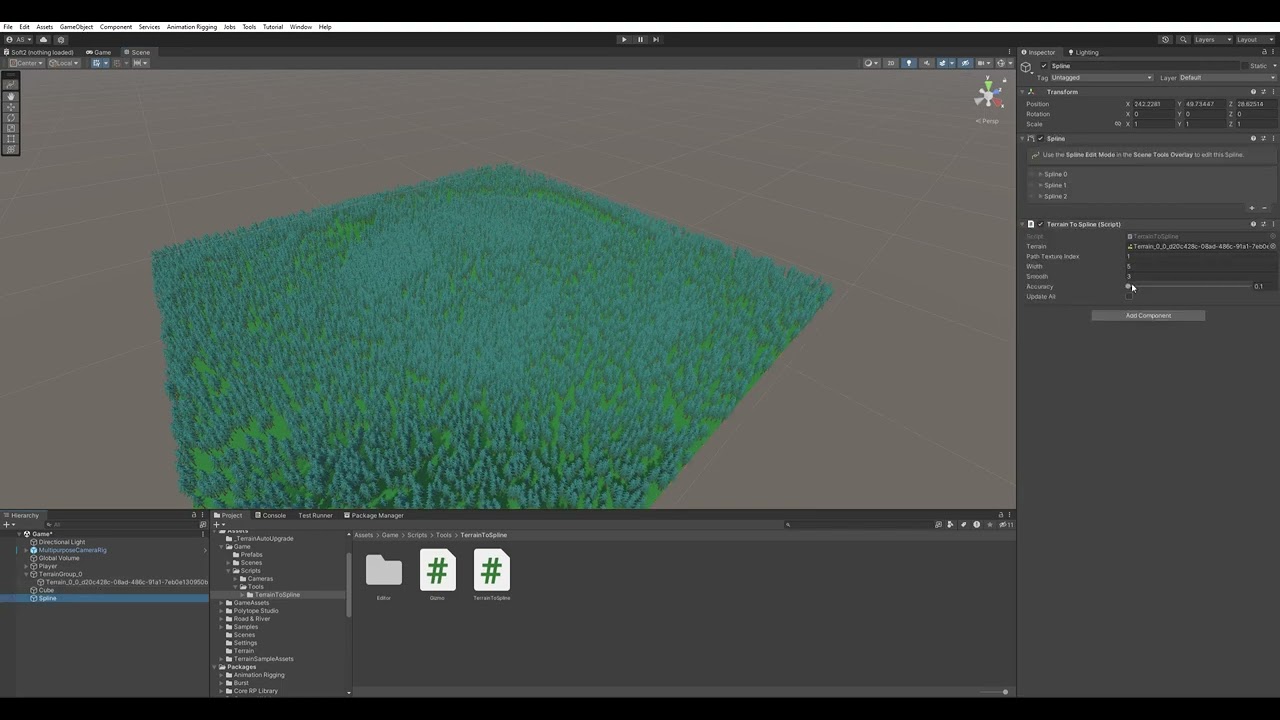Expand TerrainGroup_0 in Hierarchy
This screenshot has height=720, width=1280.
pyautogui.click(x=27, y=574)
